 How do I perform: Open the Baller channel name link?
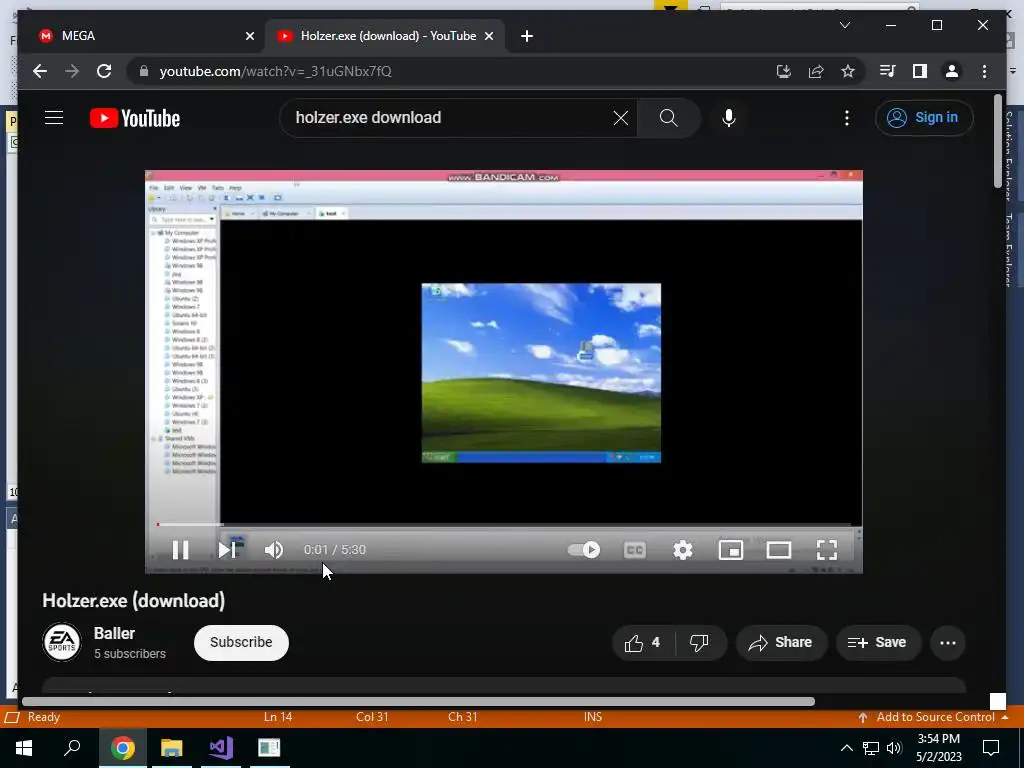tap(114, 633)
